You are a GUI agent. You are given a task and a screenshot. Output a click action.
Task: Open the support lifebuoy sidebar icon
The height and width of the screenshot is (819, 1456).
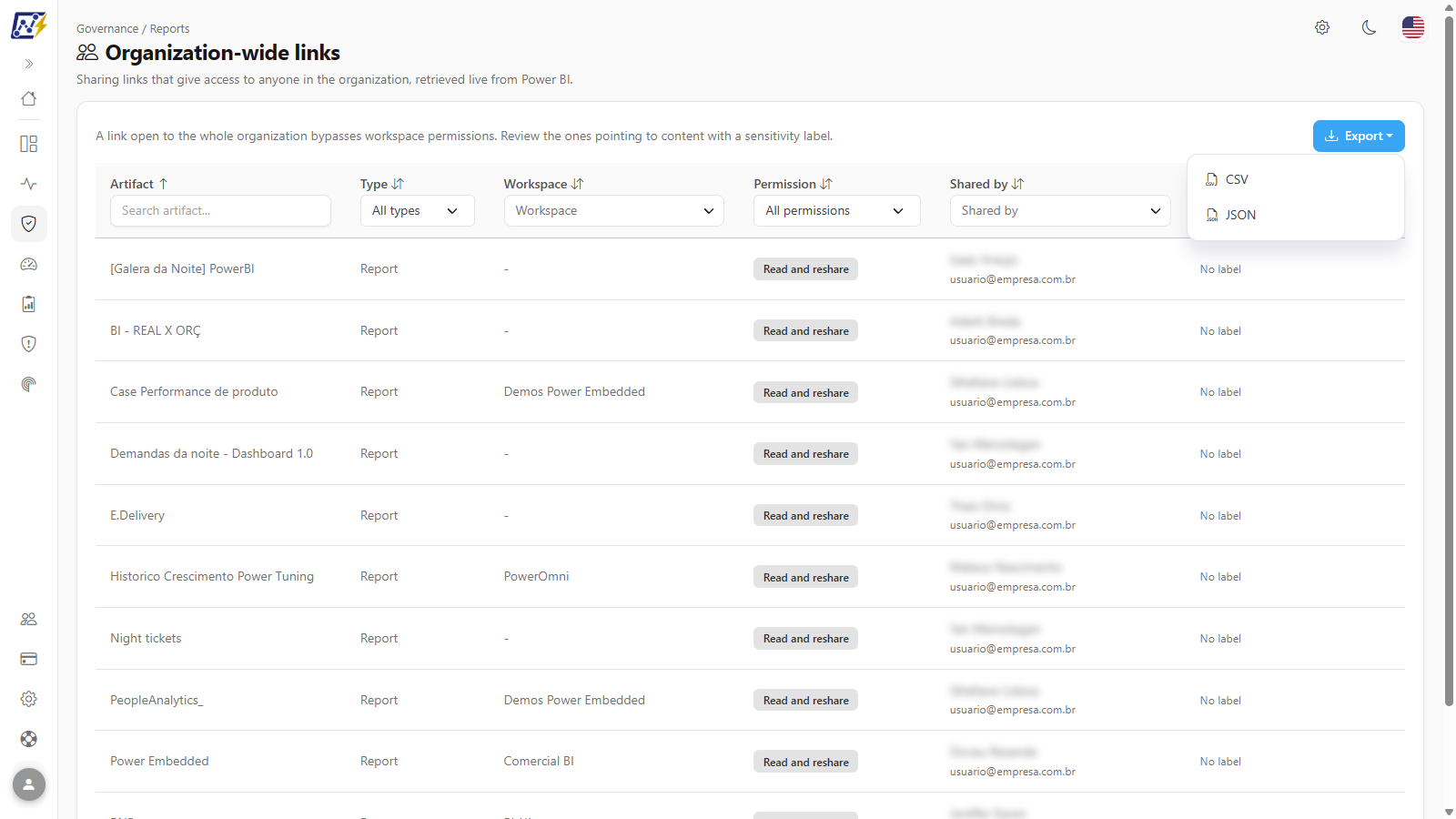click(29, 739)
